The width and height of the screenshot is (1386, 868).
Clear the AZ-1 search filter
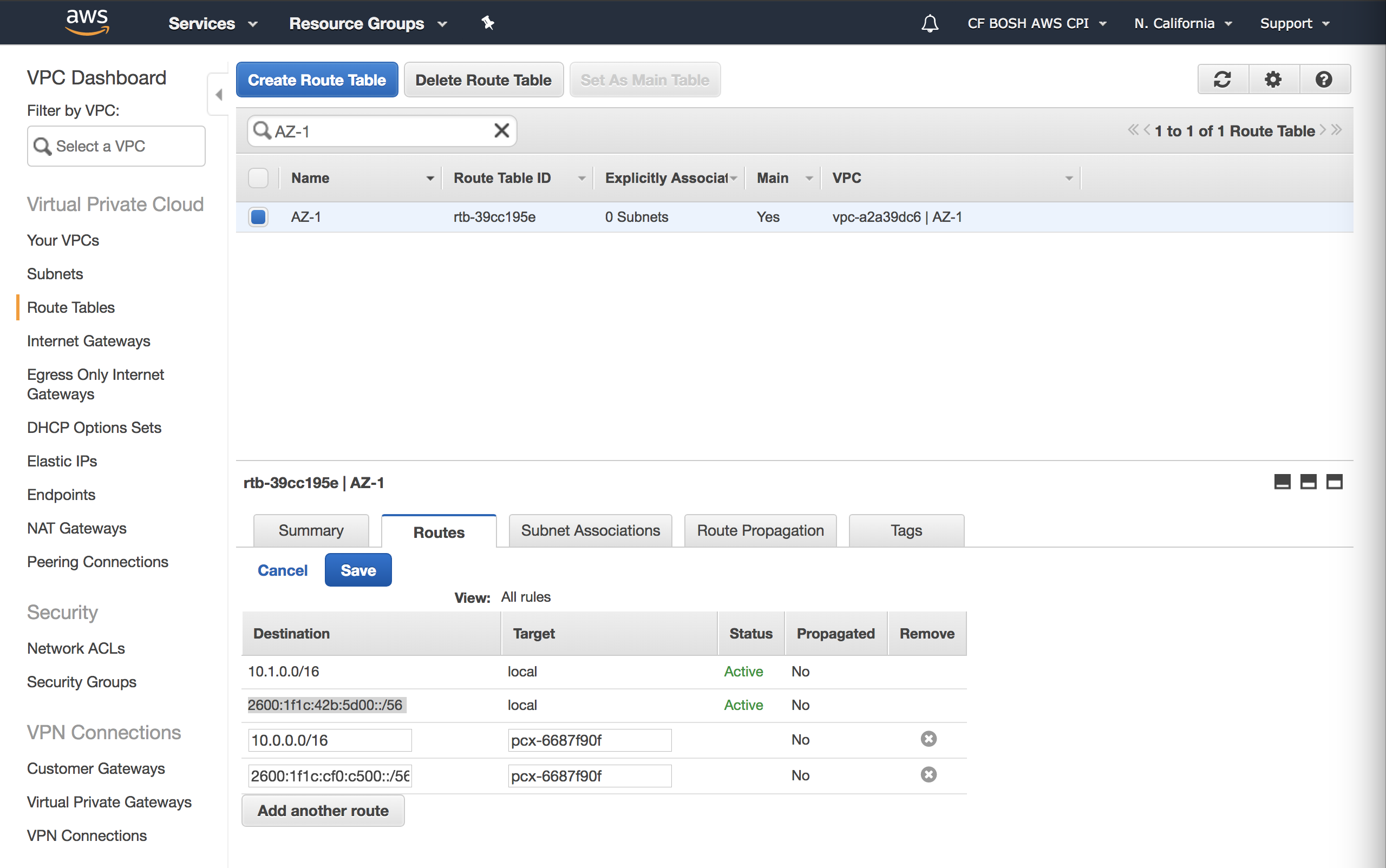click(x=501, y=131)
